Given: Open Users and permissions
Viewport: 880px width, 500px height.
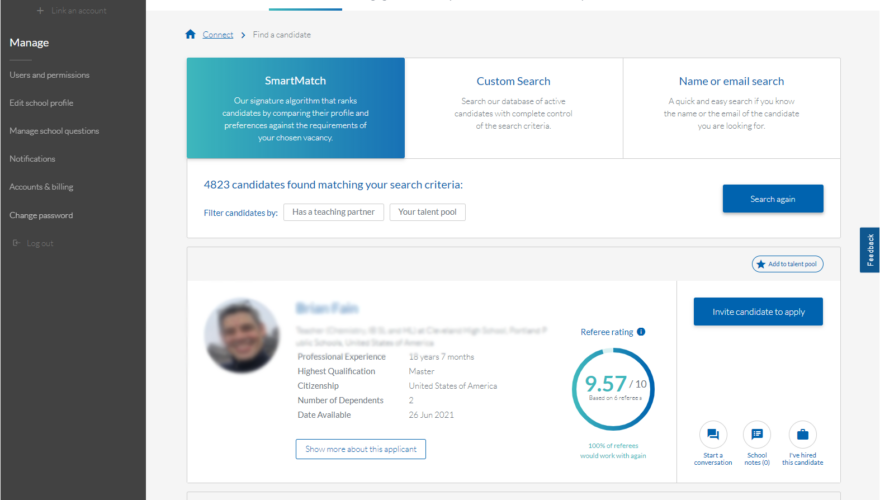Looking at the screenshot, I should pyautogui.click(x=49, y=75).
